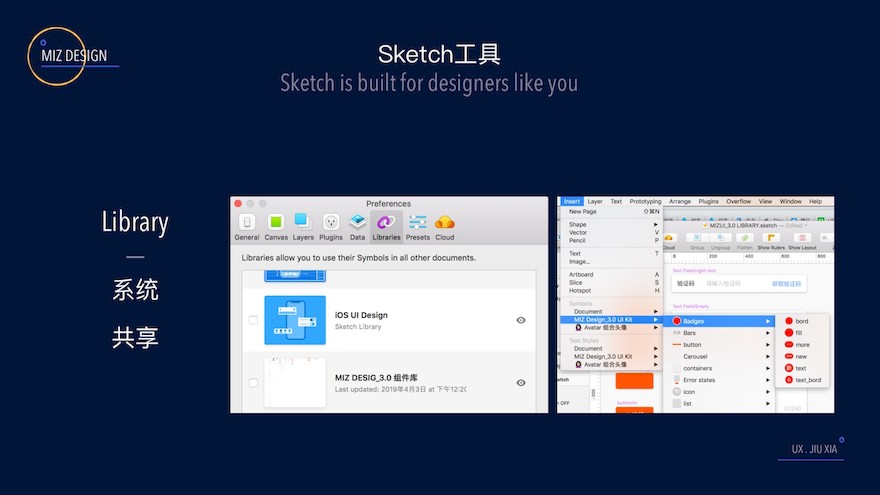The image size is (880, 495).
Task: Select highlighted MIZ Design_3.0 UI Kit under Symbols
Action: tap(612, 319)
